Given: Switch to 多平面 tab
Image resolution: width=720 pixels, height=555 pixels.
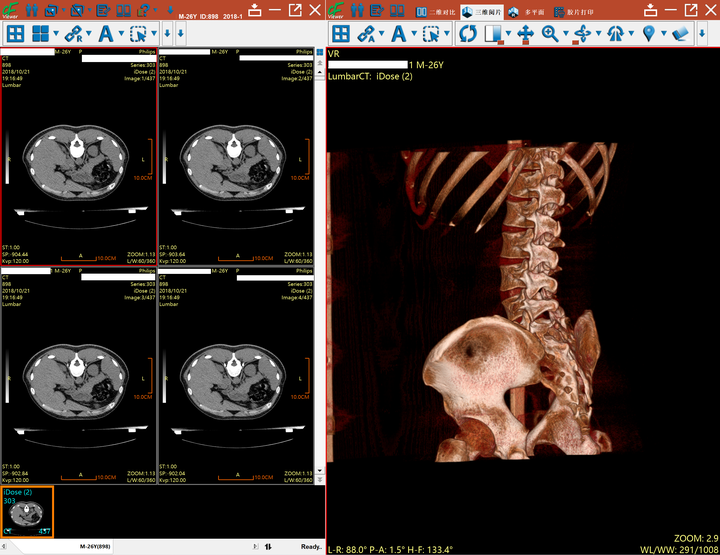Looking at the screenshot, I should [x=526, y=12].
